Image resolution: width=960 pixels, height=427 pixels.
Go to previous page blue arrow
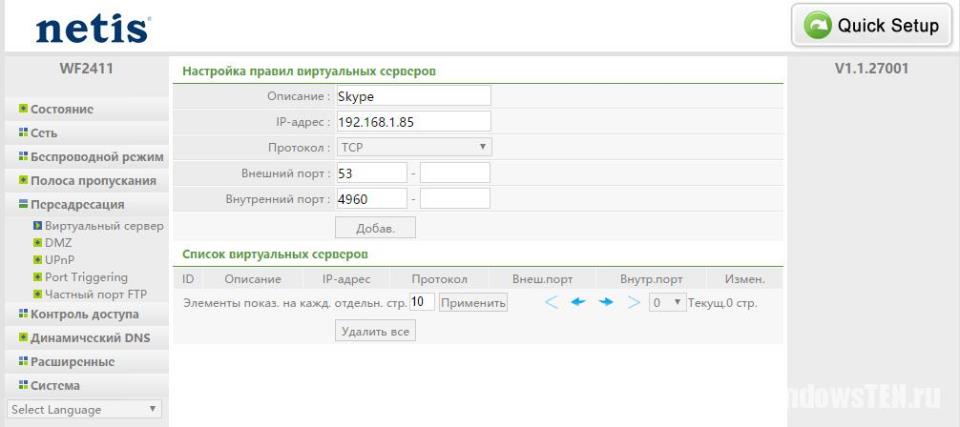tap(578, 302)
